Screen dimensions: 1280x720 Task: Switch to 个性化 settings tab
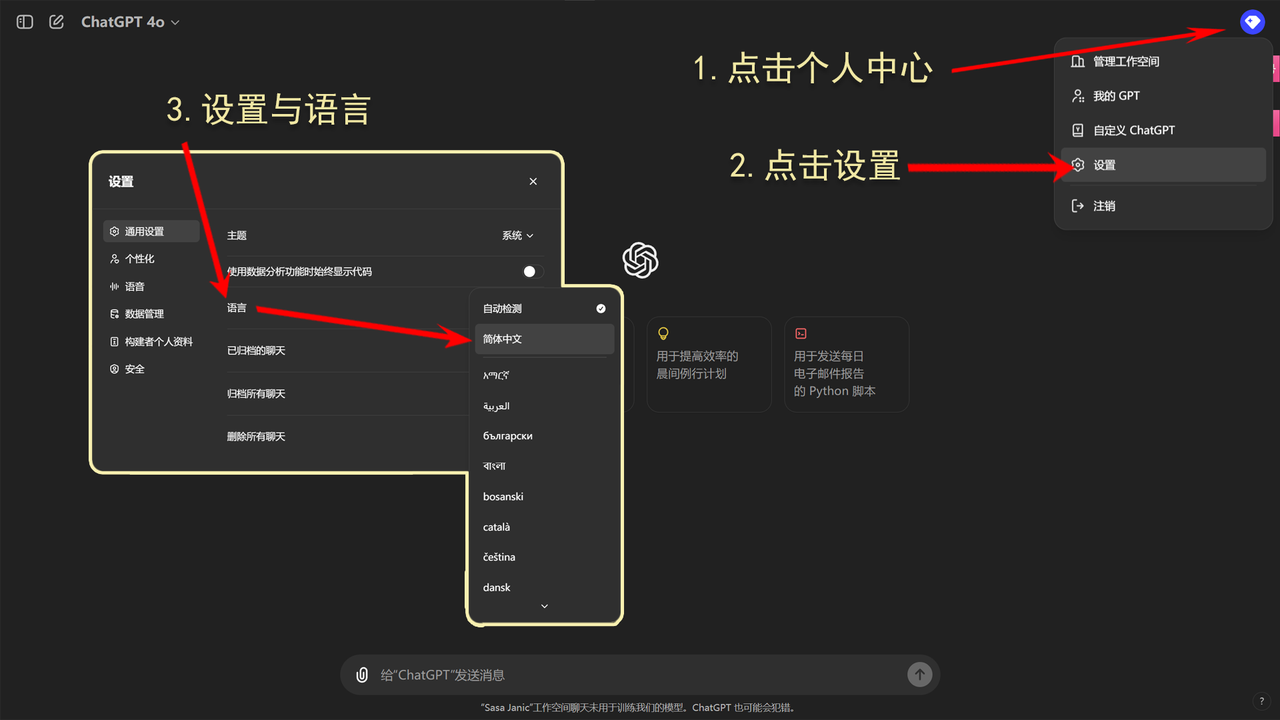pos(151,259)
